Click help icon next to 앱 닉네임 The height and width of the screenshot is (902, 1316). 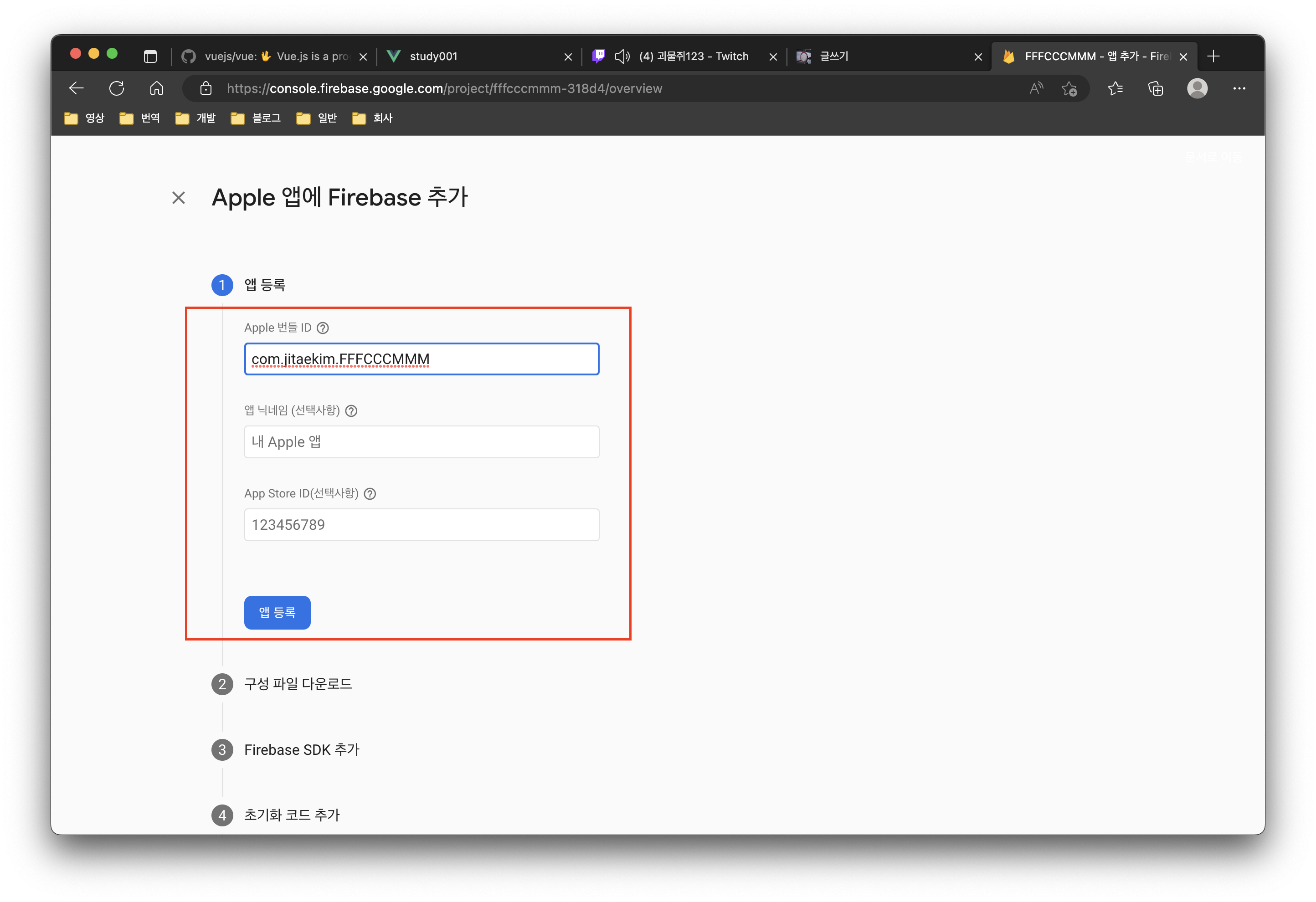pos(351,410)
